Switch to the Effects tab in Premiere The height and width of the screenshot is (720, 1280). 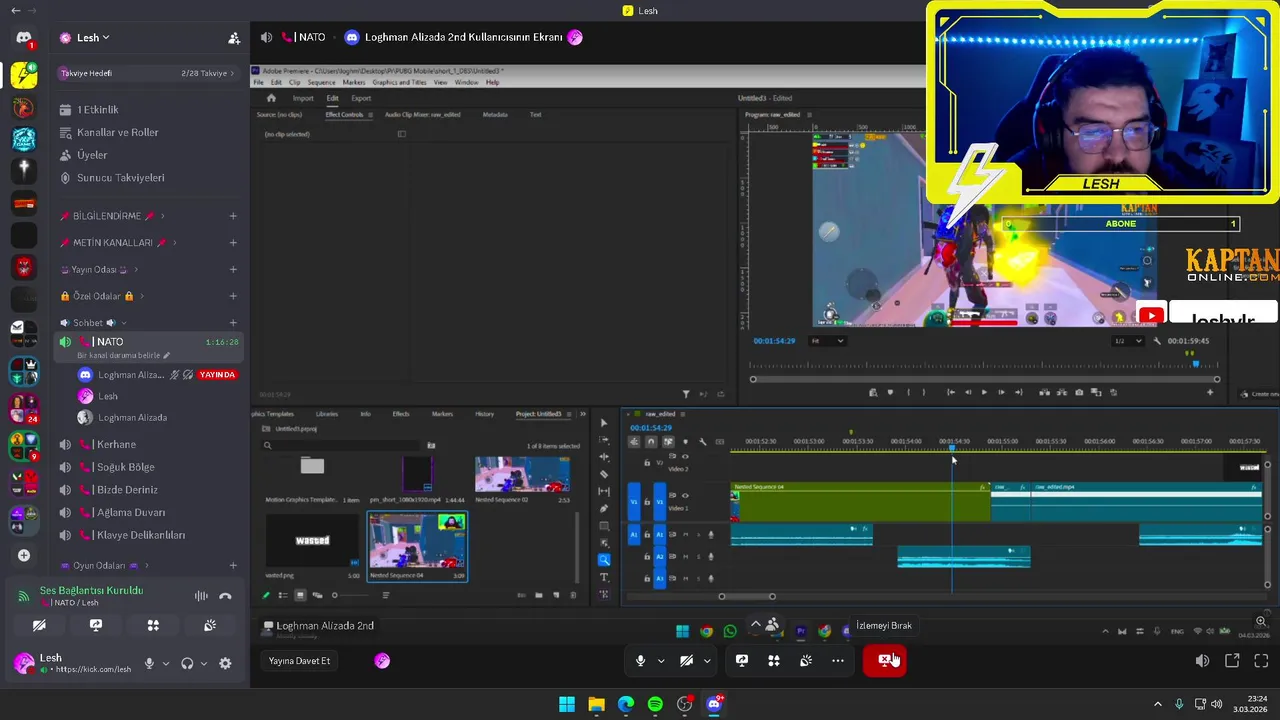(x=401, y=414)
